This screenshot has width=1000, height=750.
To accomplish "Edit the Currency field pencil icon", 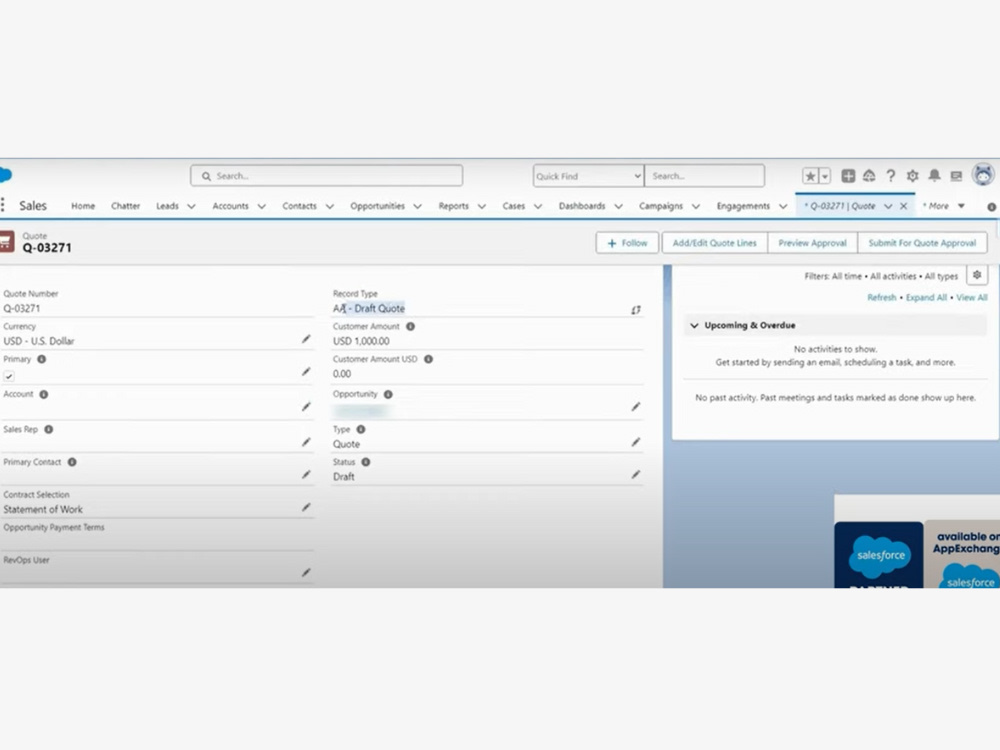I will pos(306,339).
